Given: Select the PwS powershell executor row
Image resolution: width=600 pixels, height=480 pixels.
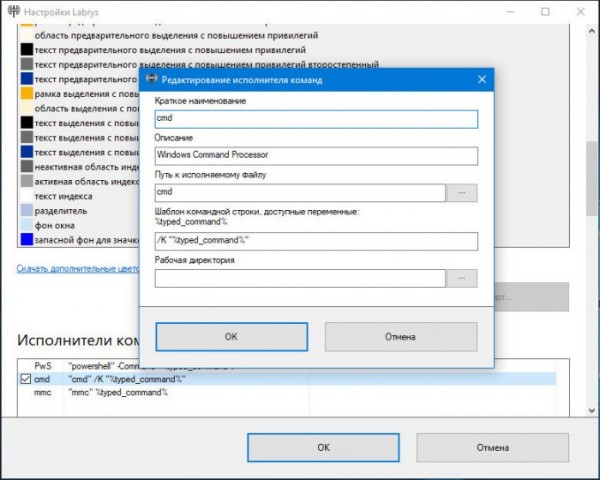Looking at the screenshot, I should coord(287,366).
